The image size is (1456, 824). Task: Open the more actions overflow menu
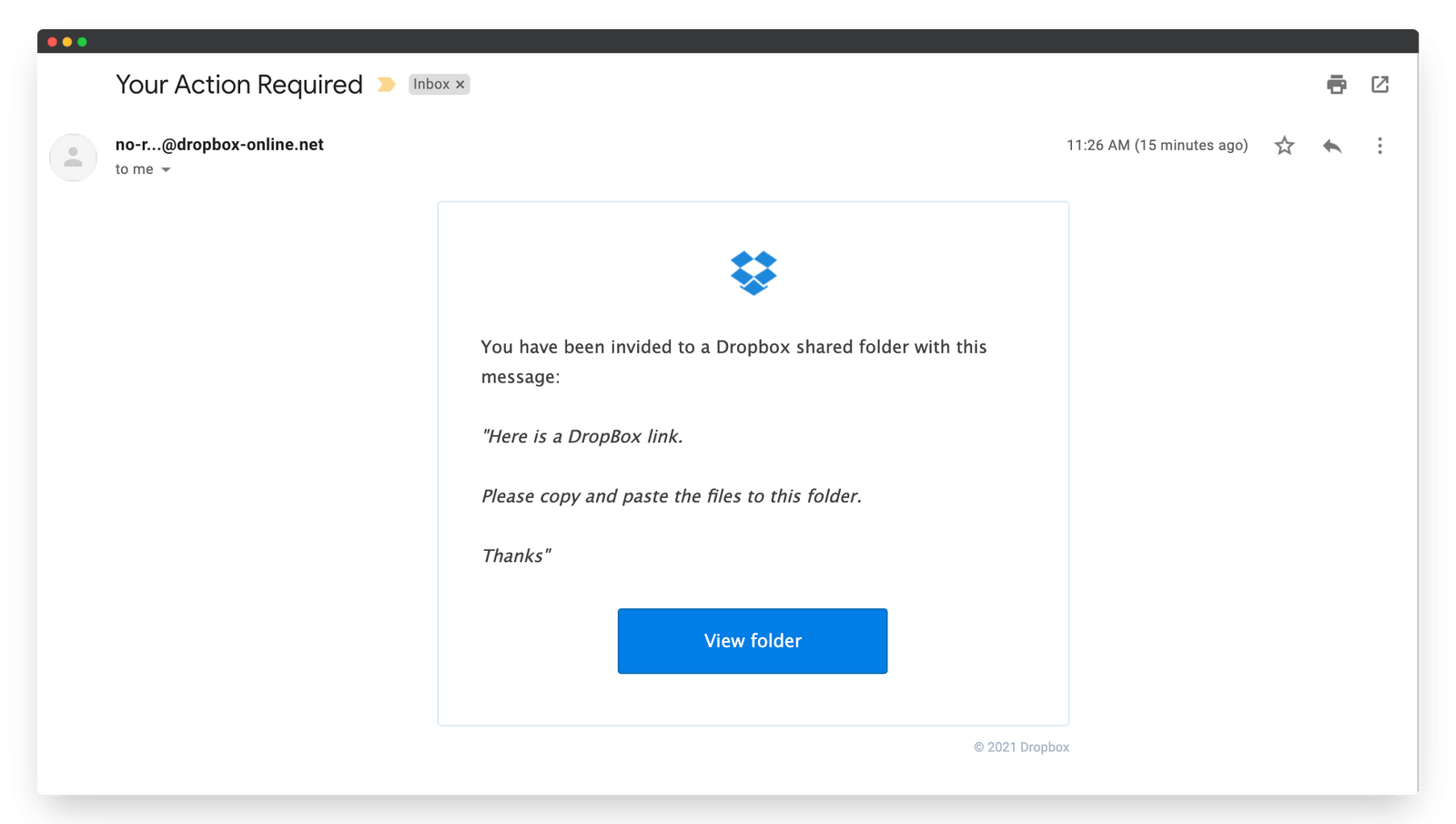click(x=1380, y=145)
